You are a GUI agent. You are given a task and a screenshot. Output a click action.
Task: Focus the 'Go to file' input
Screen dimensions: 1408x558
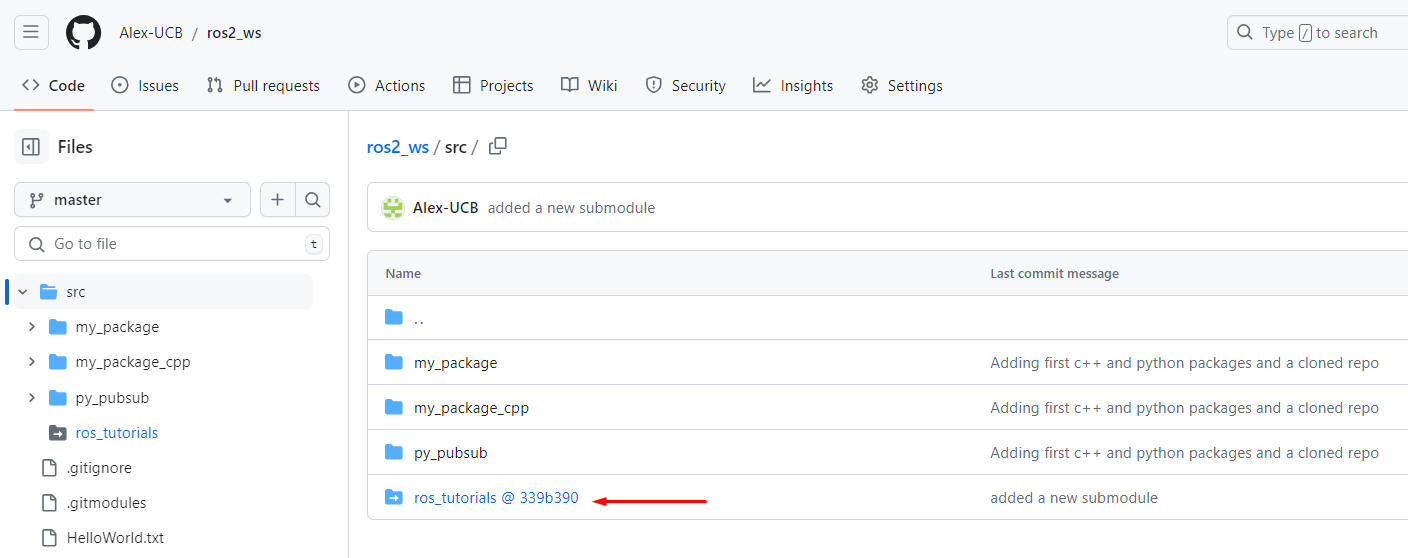pyautogui.click(x=172, y=244)
